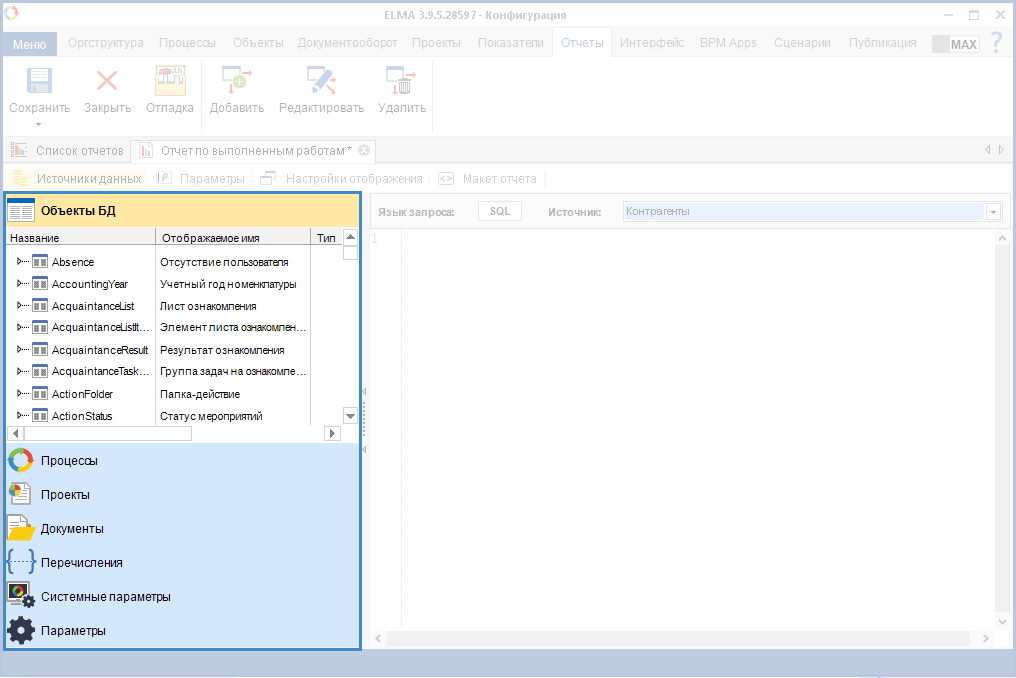Switch to the Процессы ribbon tab
The image size is (1016, 678).
click(187, 43)
